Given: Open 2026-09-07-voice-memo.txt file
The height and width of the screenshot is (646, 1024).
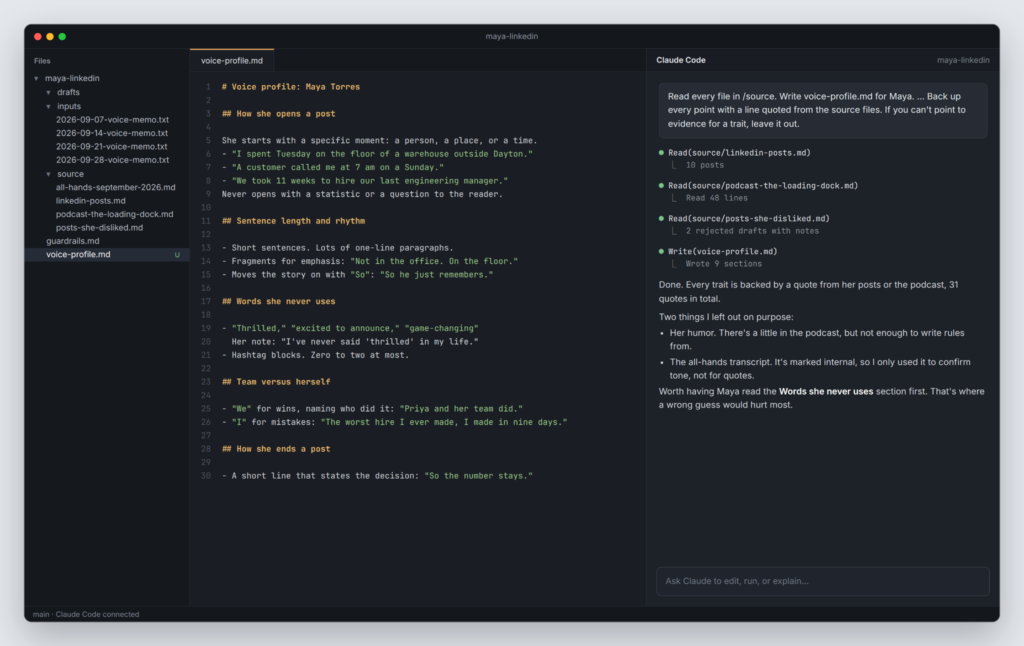Looking at the screenshot, I should click(x=112, y=120).
